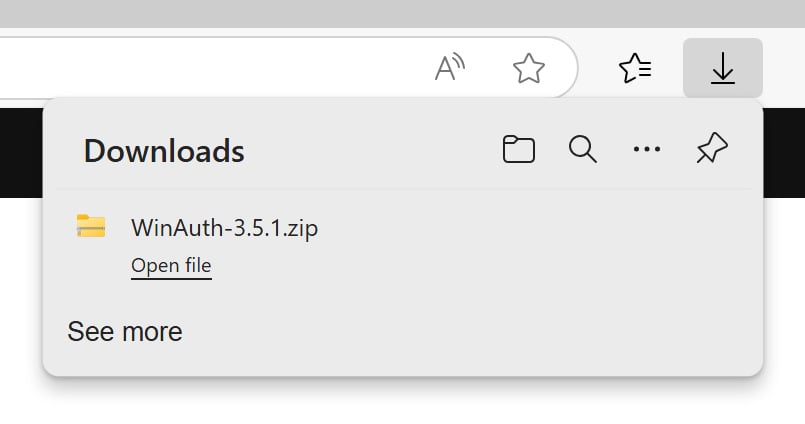The image size is (805, 424).
Task: Add this page to favorites with the star
Action: click(528, 68)
